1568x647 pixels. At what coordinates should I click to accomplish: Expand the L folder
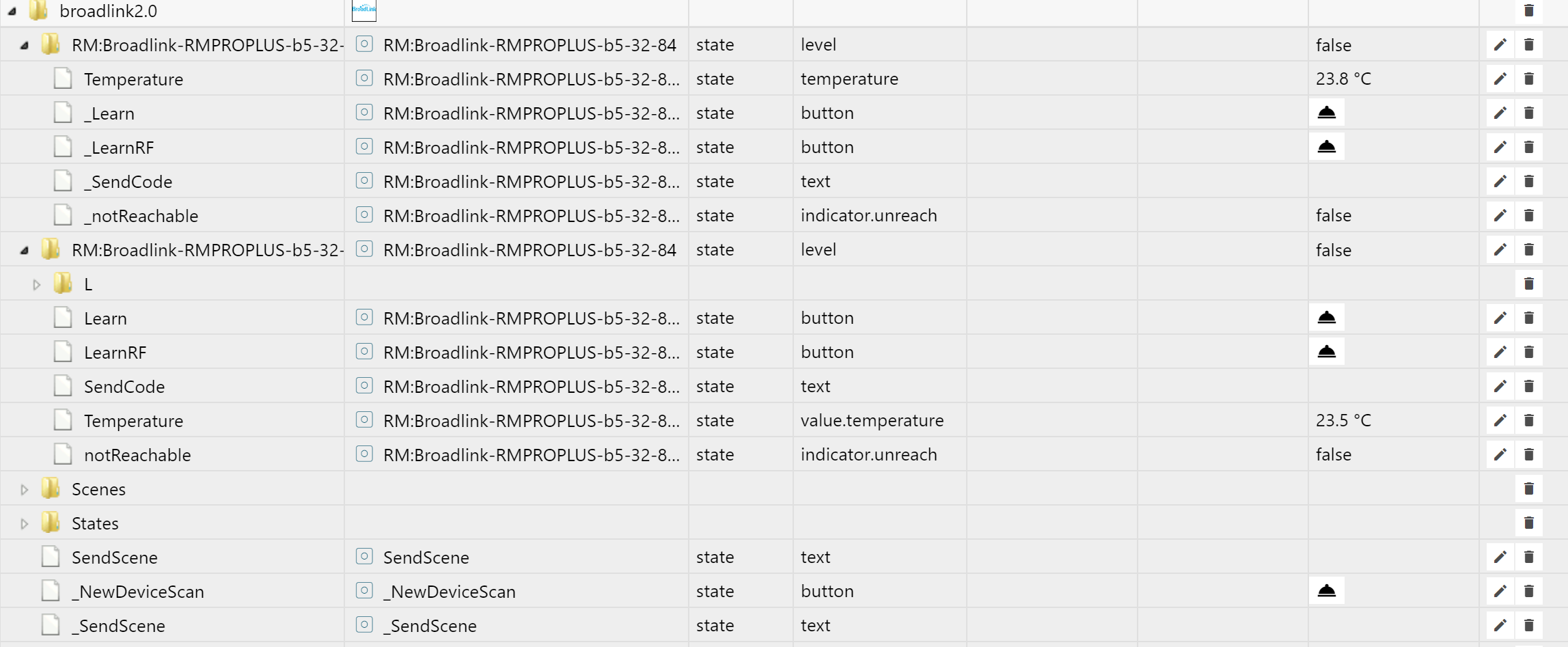pos(37,284)
